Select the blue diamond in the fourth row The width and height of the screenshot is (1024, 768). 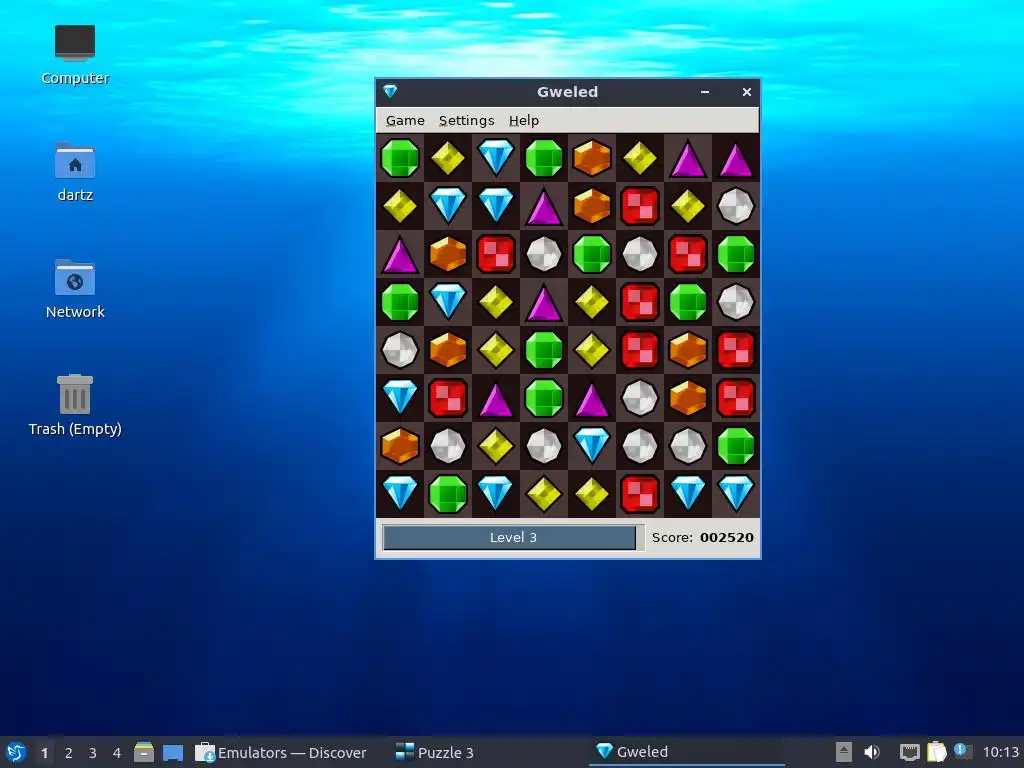coord(448,302)
